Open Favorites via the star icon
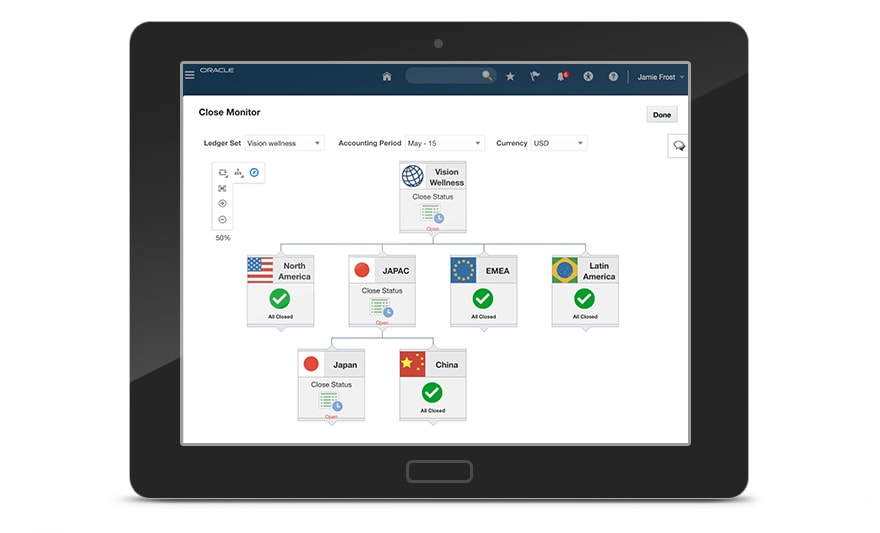880x533 pixels. coord(510,76)
